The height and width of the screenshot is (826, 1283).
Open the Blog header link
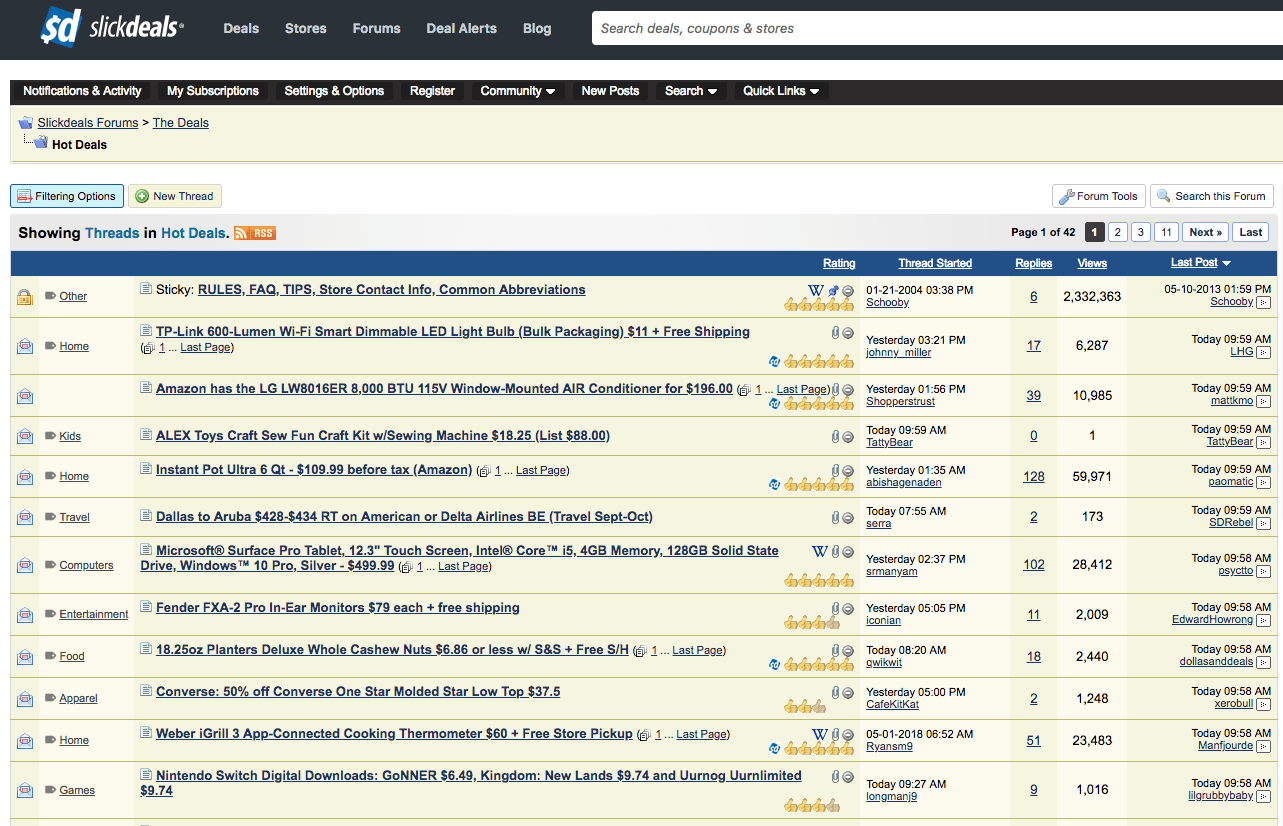(x=537, y=28)
